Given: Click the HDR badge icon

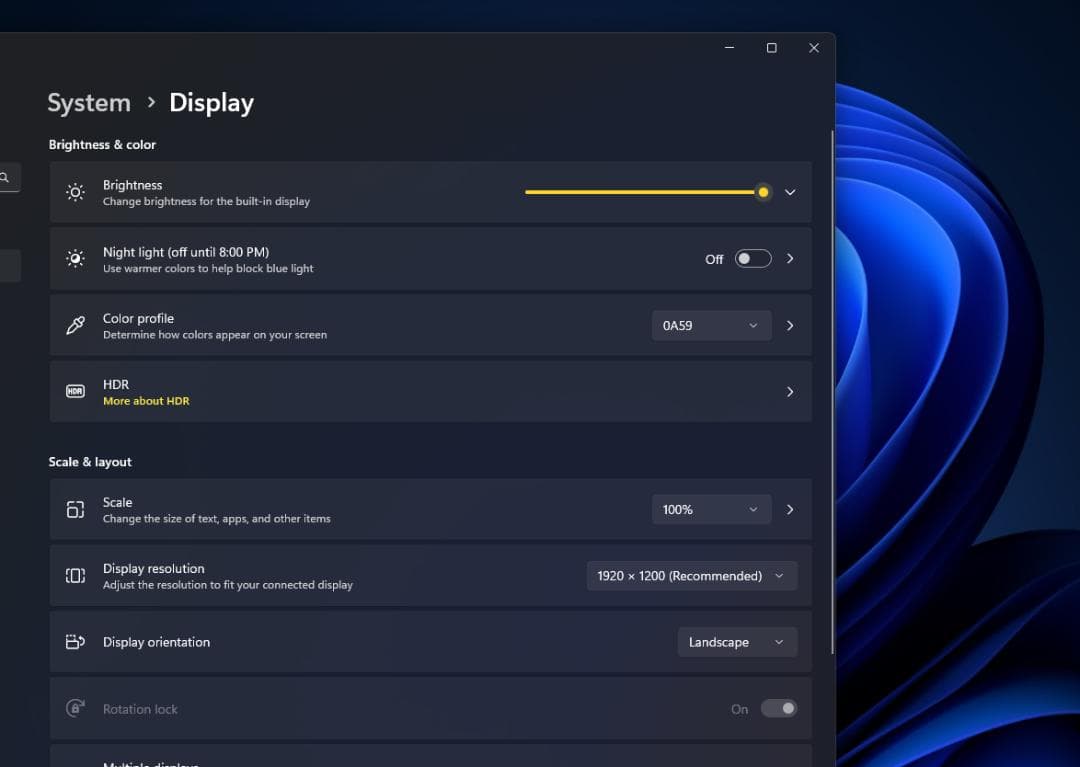Looking at the screenshot, I should 75,391.
